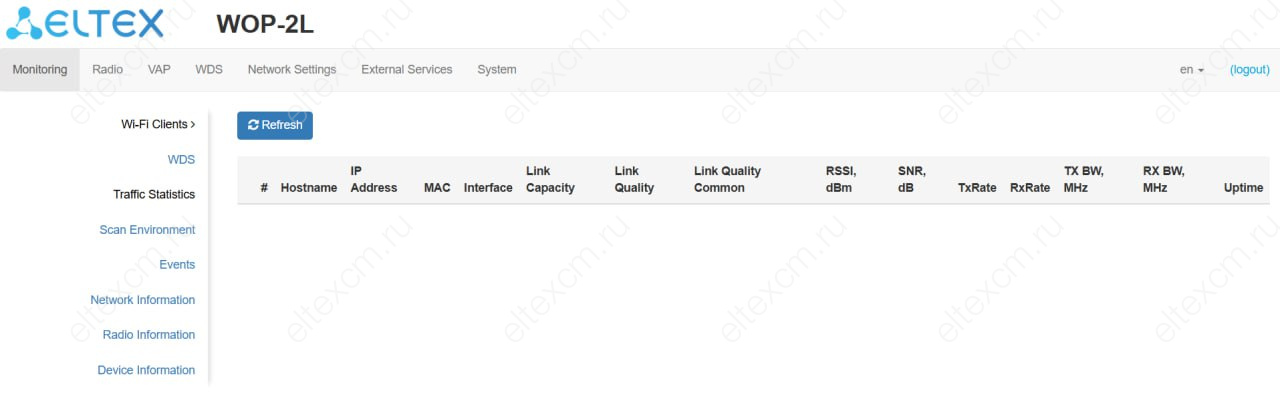Click the Refresh button
The image size is (1280, 407).
click(x=275, y=125)
